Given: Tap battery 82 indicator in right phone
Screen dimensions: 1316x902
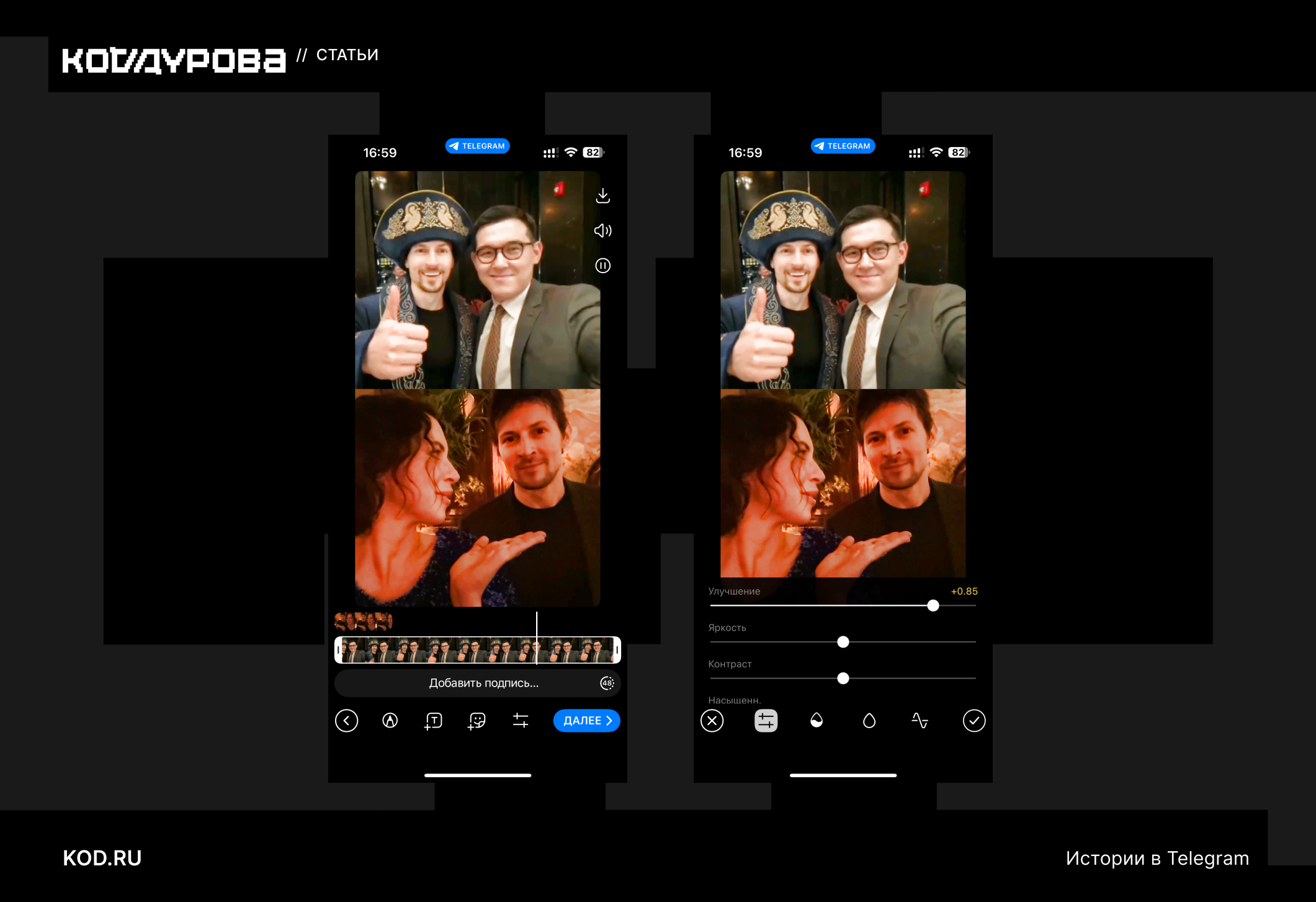Looking at the screenshot, I should click(959, 153).
